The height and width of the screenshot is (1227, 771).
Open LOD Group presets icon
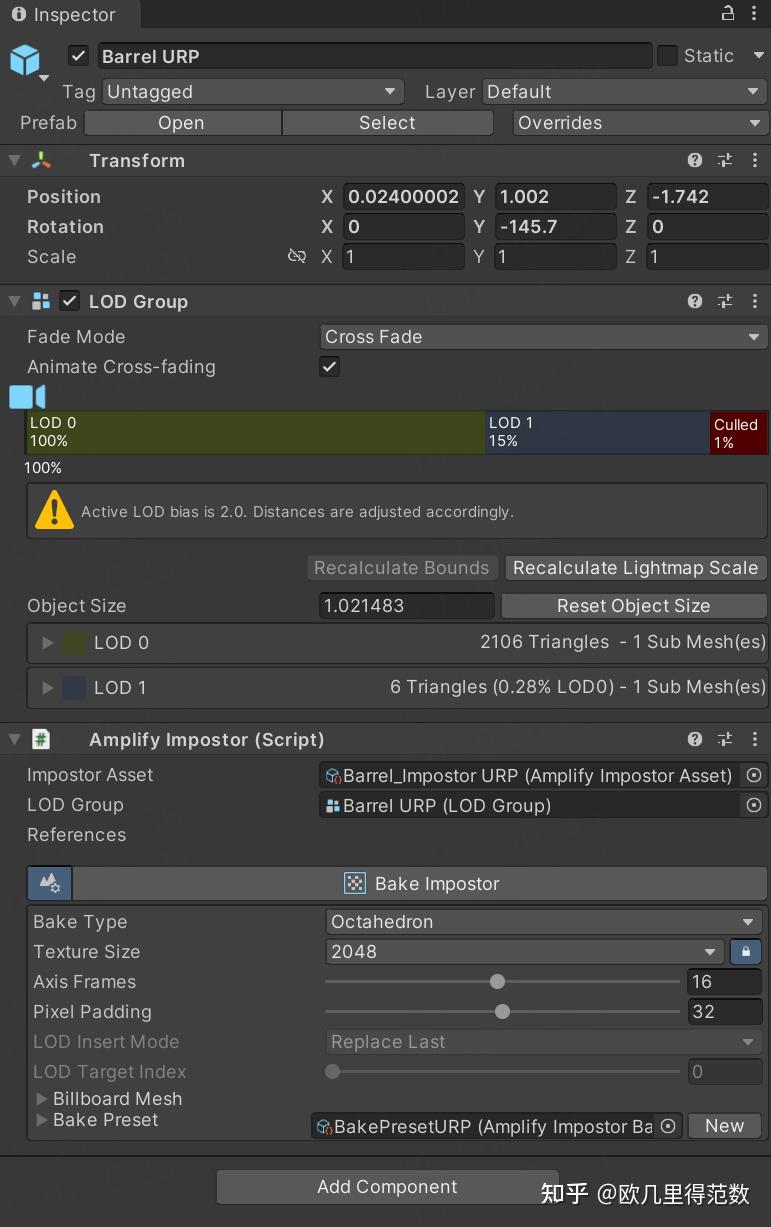coord(725,301)
